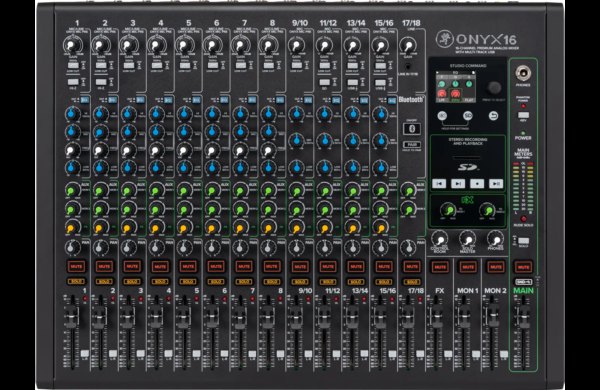Tap the Bluetooth PAIR button
Image resolution: width=600 pixels, height=390 pixels.
[x=412, y=145]
